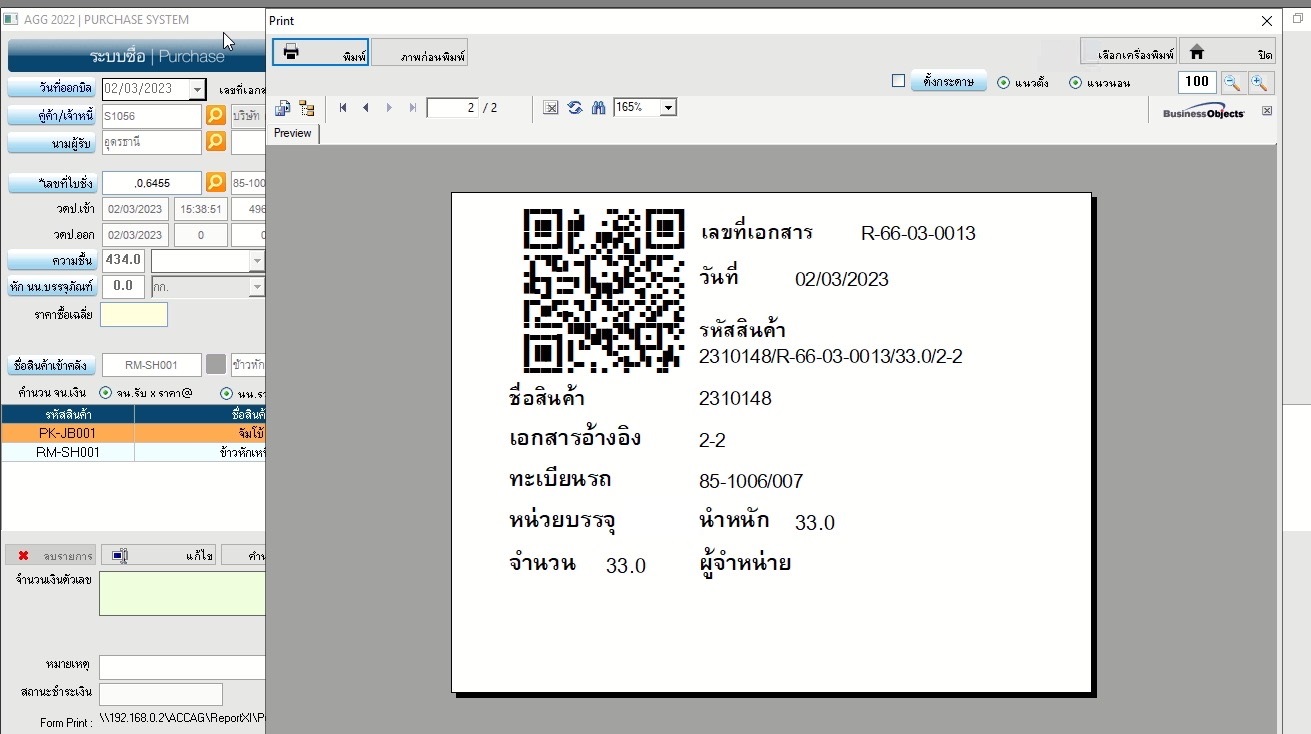This screenshot has height=734, width=1311.
Task: Click the เลือกเครื่องพิมพ์ button
Action: (x=1128, y=52)
